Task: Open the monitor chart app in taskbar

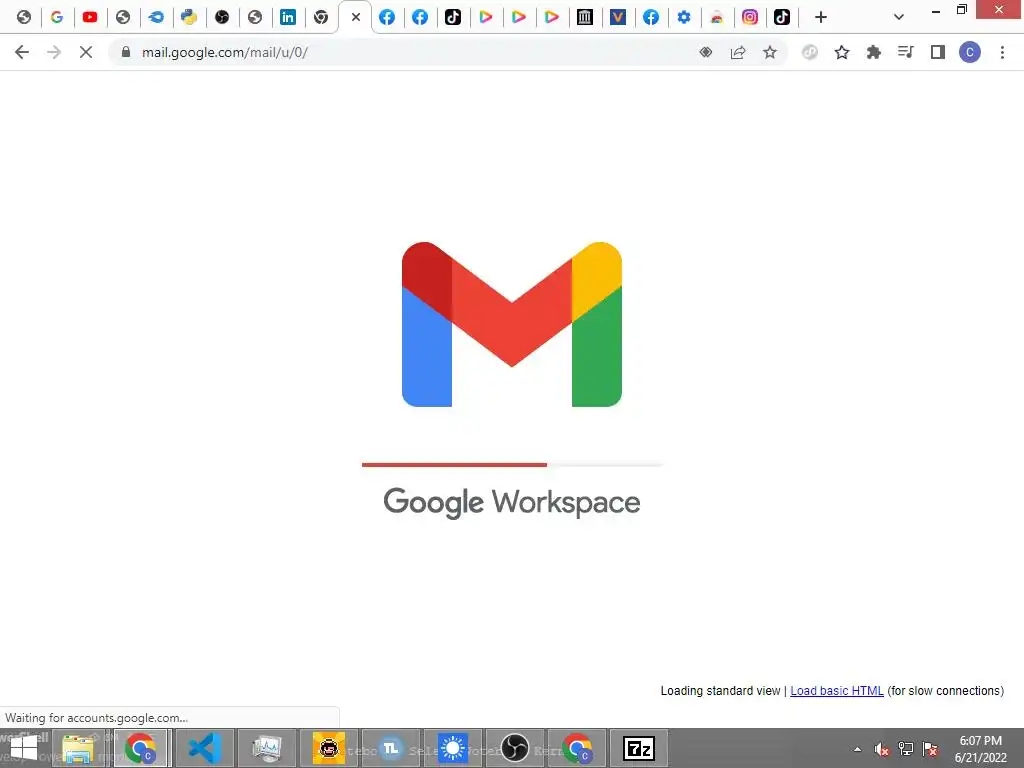Action: [x=267, y=748]
